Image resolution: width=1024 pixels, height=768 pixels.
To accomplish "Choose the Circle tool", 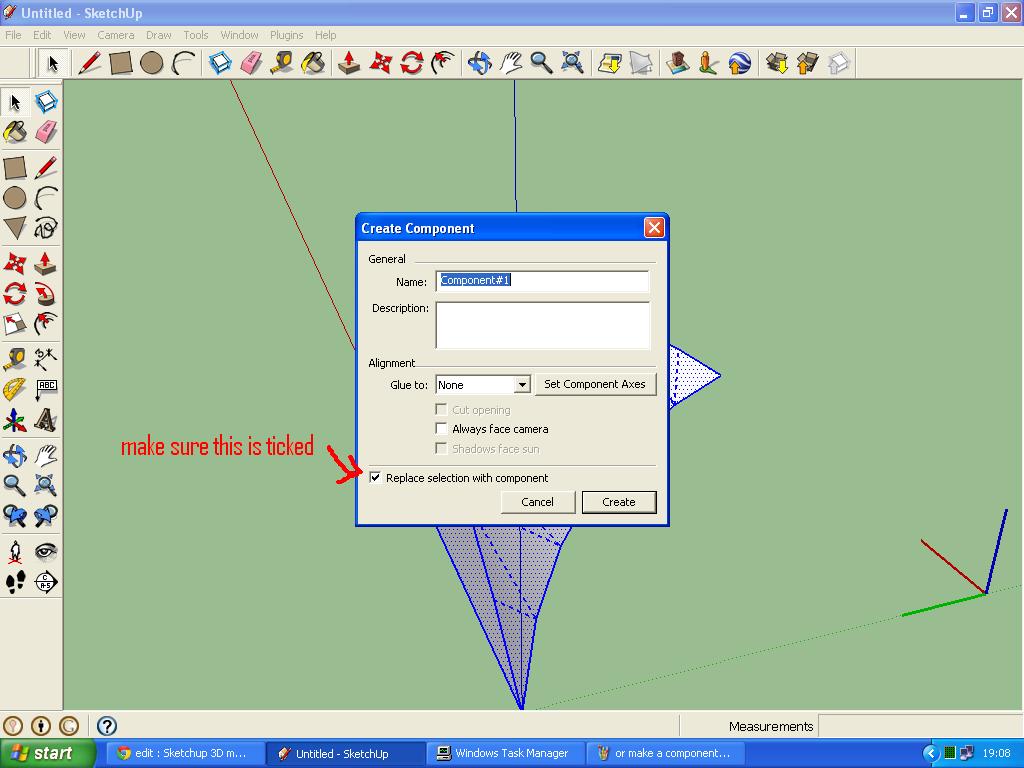I will 150,62.
